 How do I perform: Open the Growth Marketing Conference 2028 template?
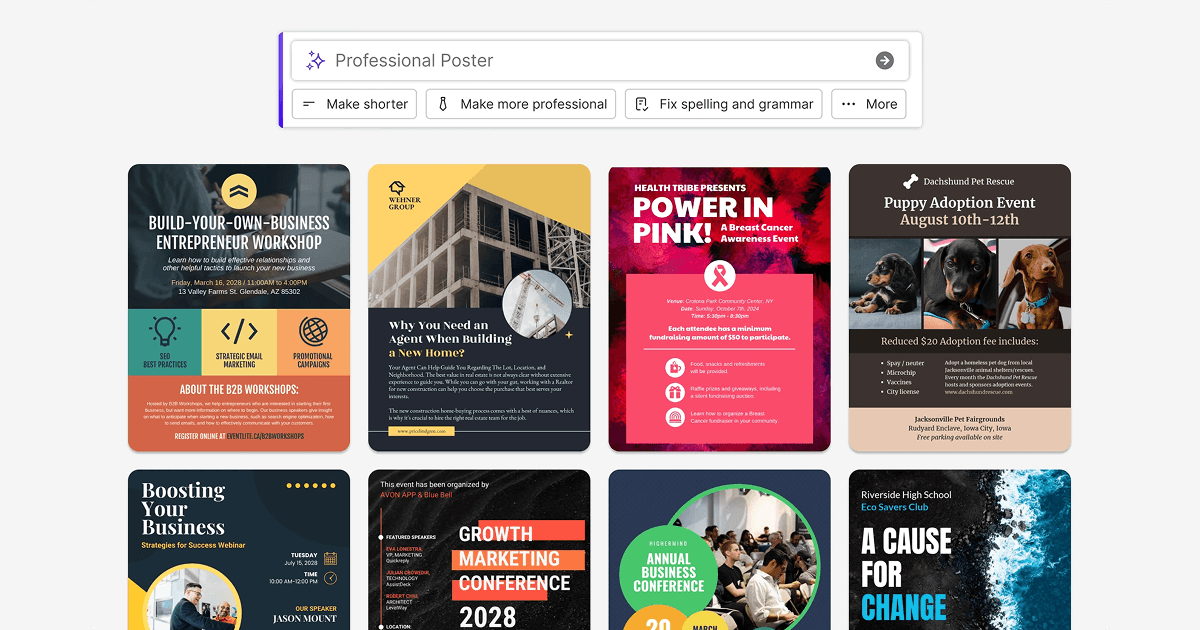tap(479, 550)
